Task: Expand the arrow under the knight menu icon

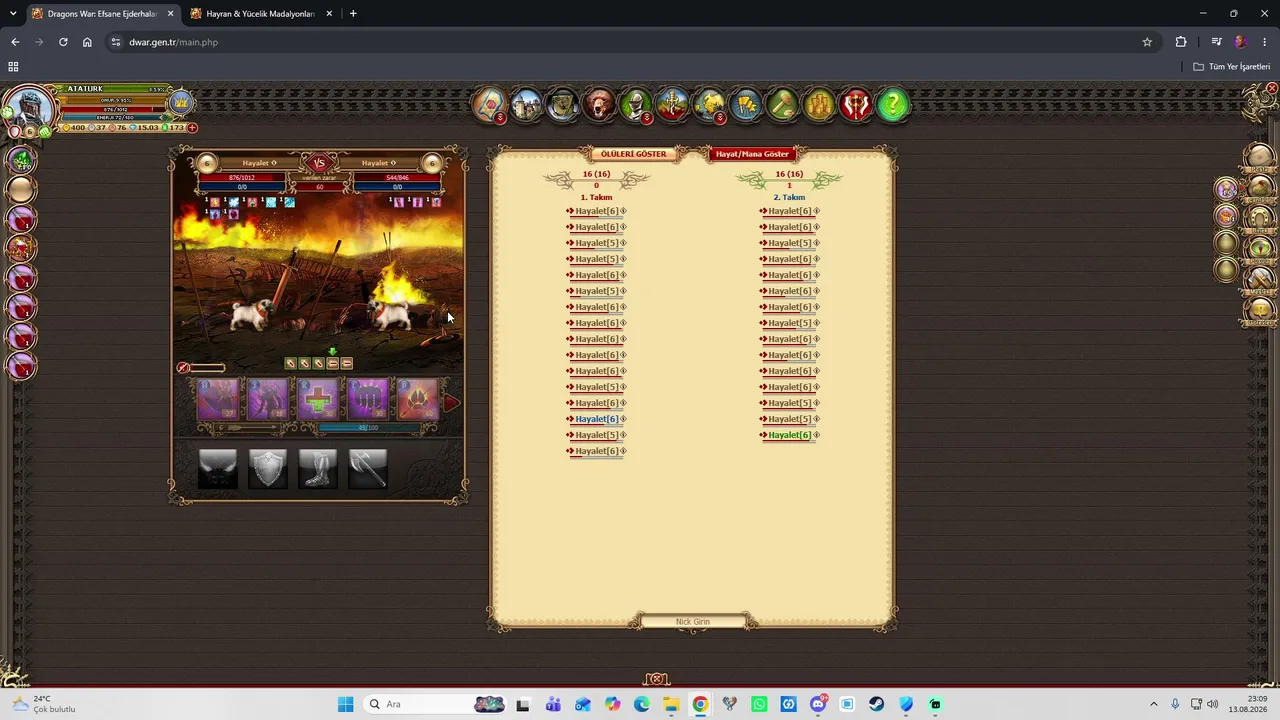Action: pyautogui.click(x=647, y=118)
